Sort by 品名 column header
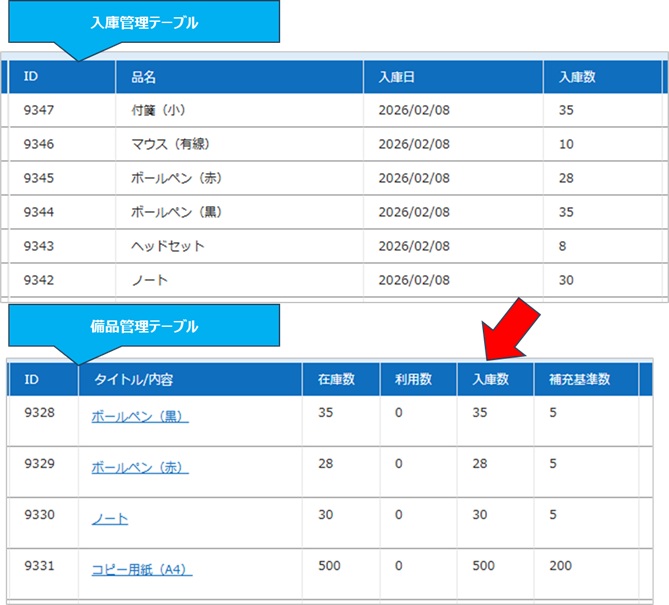This screenshot has height=605, width=669. (144, 77)
